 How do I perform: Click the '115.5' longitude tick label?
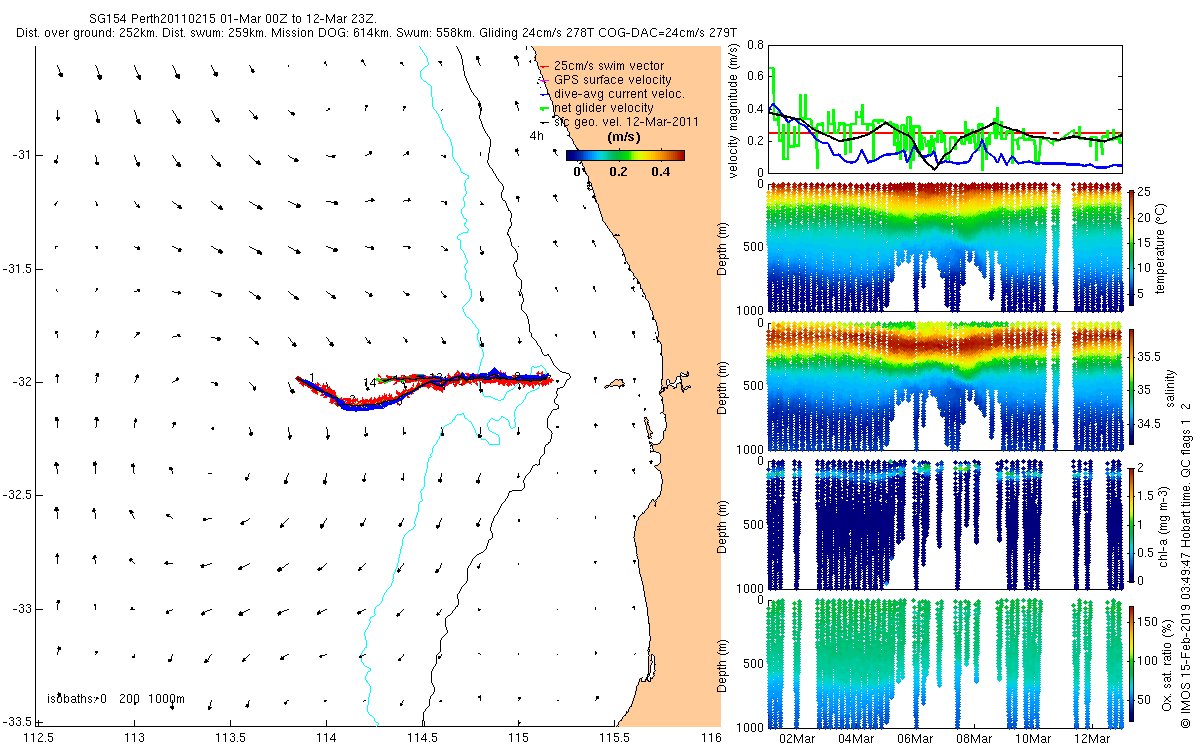[x=615, y=738]
